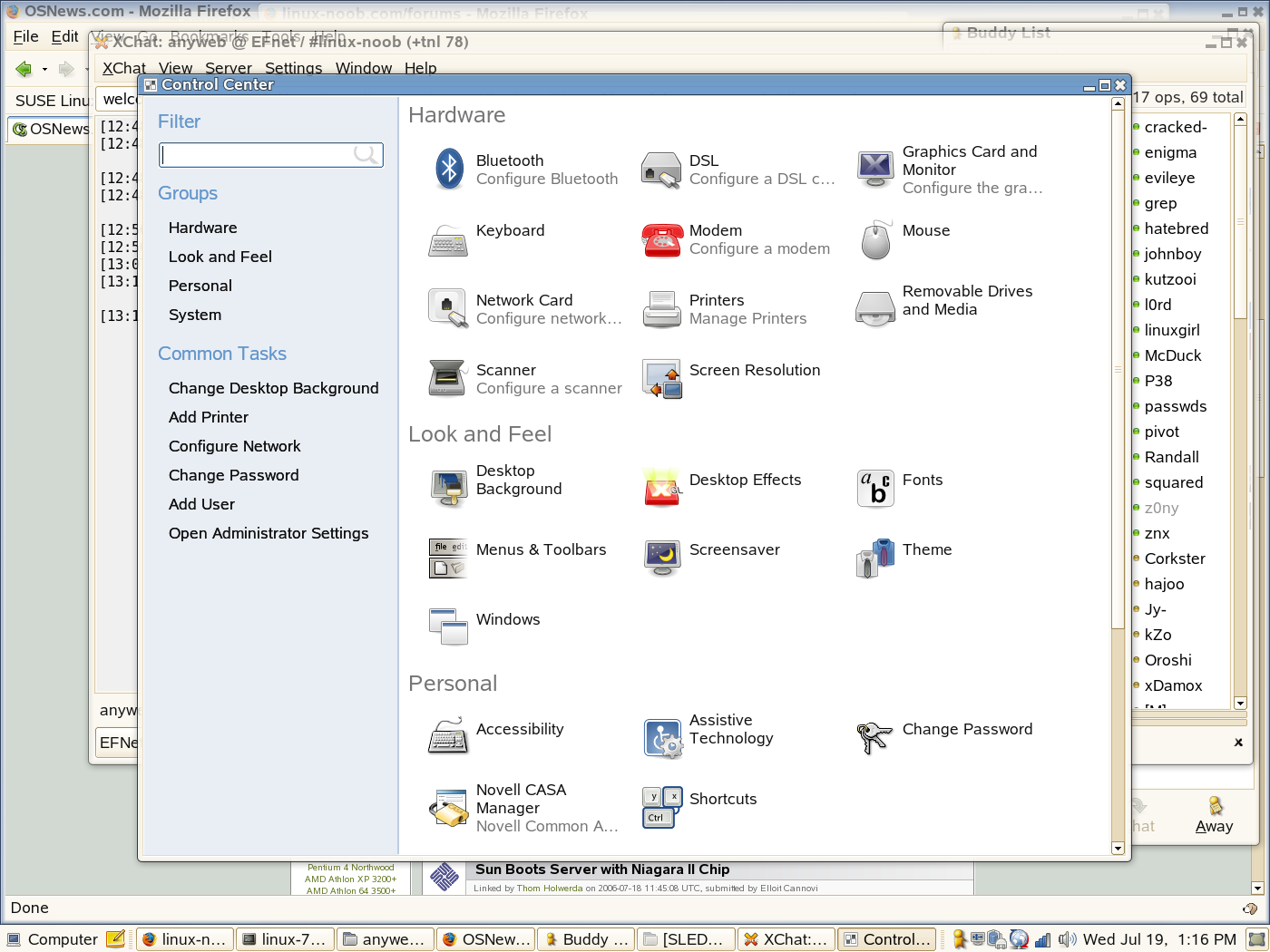This screenshot has width=1270, height=952.
Task: Click Control Center scrollbar up arrow
Action: [1118, 103]
